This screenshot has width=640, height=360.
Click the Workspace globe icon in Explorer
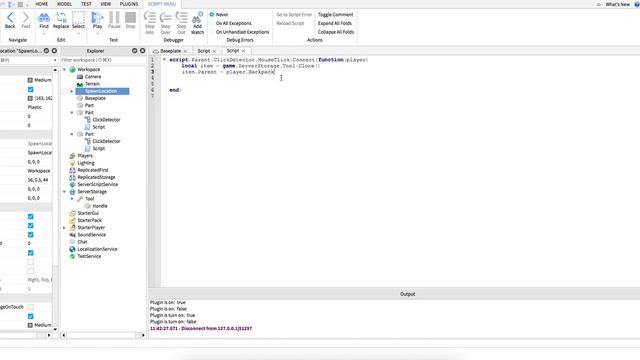[x=73, y=69]
